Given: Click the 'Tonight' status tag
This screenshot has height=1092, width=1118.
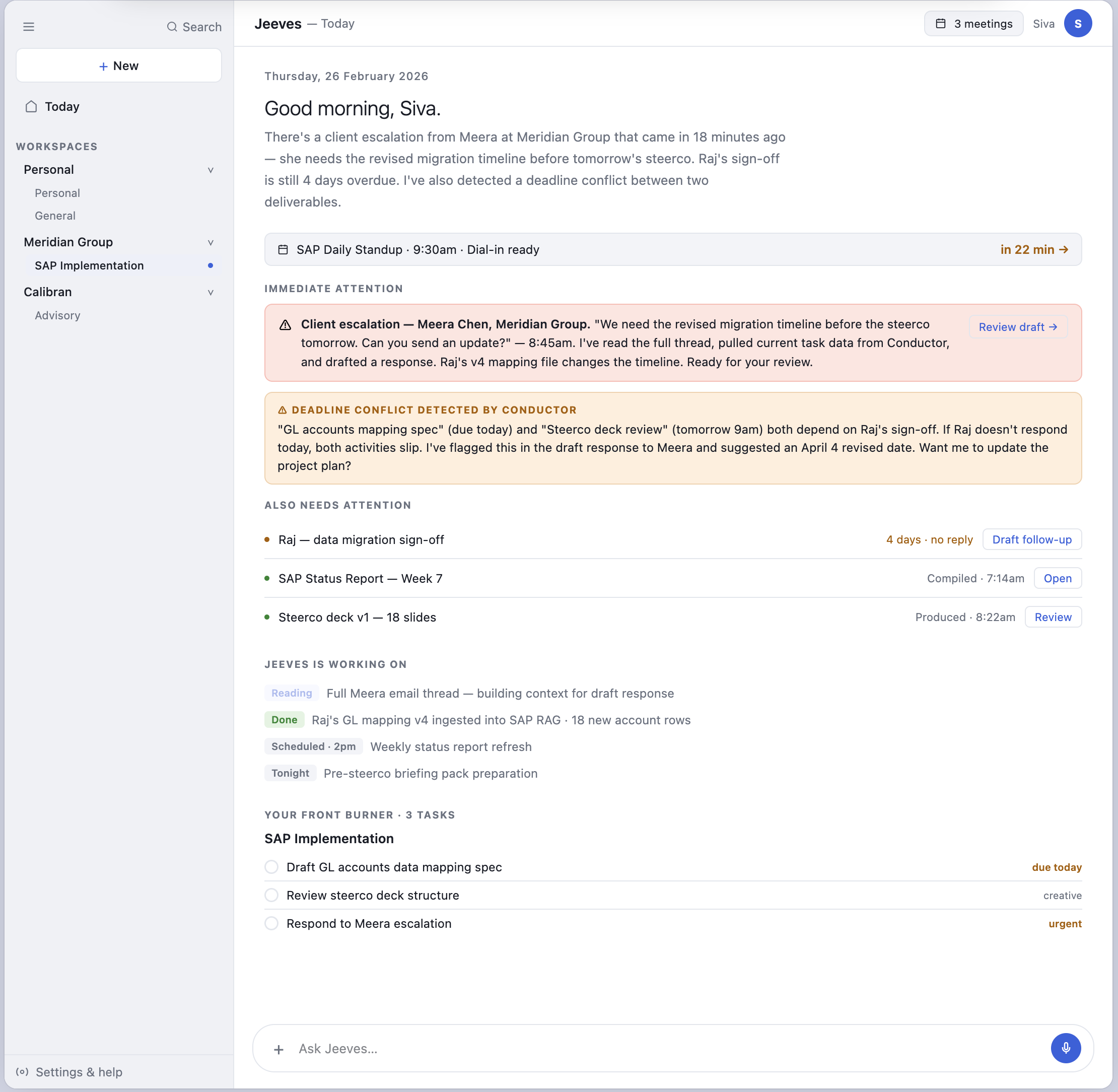Looking at the screenshot, I should 290,773.
